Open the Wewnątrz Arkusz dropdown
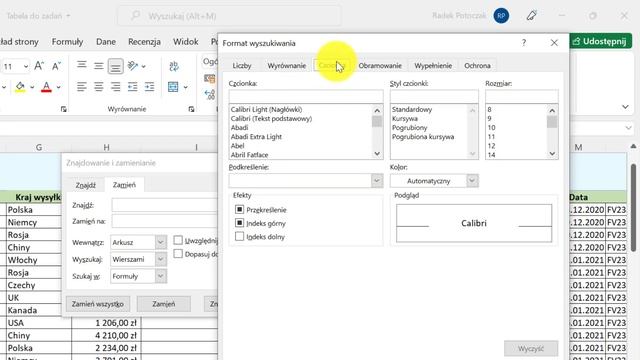The height and width of the screenshot is (360, 640). click(x=161, y=242)
